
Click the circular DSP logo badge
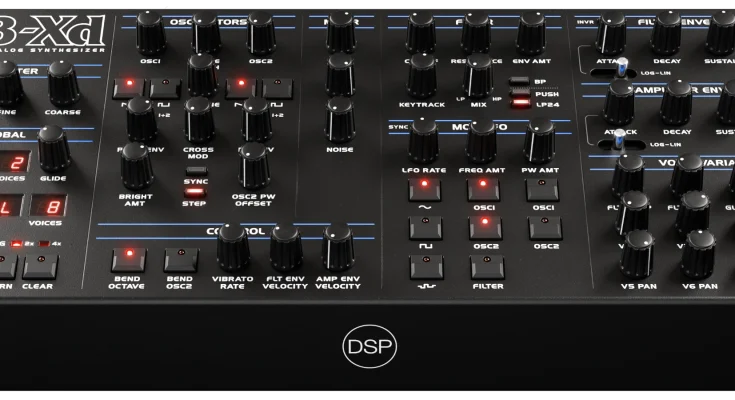(369, 346)
